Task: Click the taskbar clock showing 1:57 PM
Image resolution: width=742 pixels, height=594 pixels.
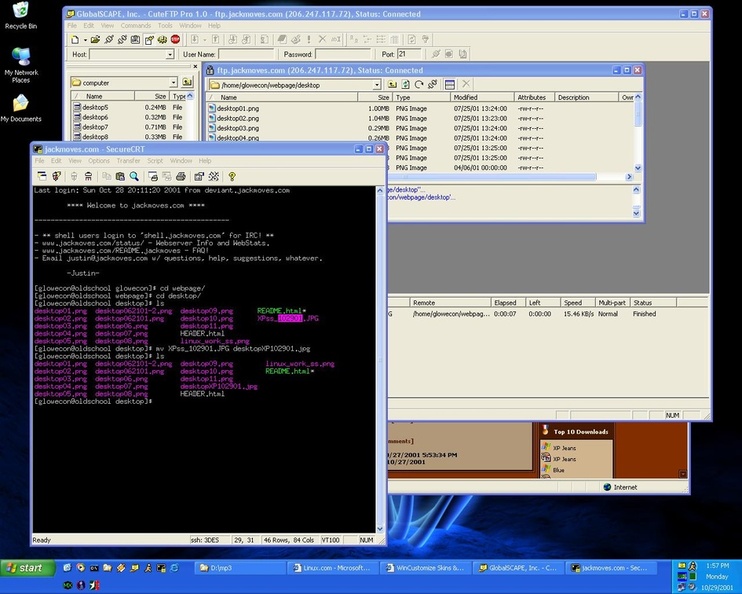Action: pyautogui.click(x=717, y=566)
